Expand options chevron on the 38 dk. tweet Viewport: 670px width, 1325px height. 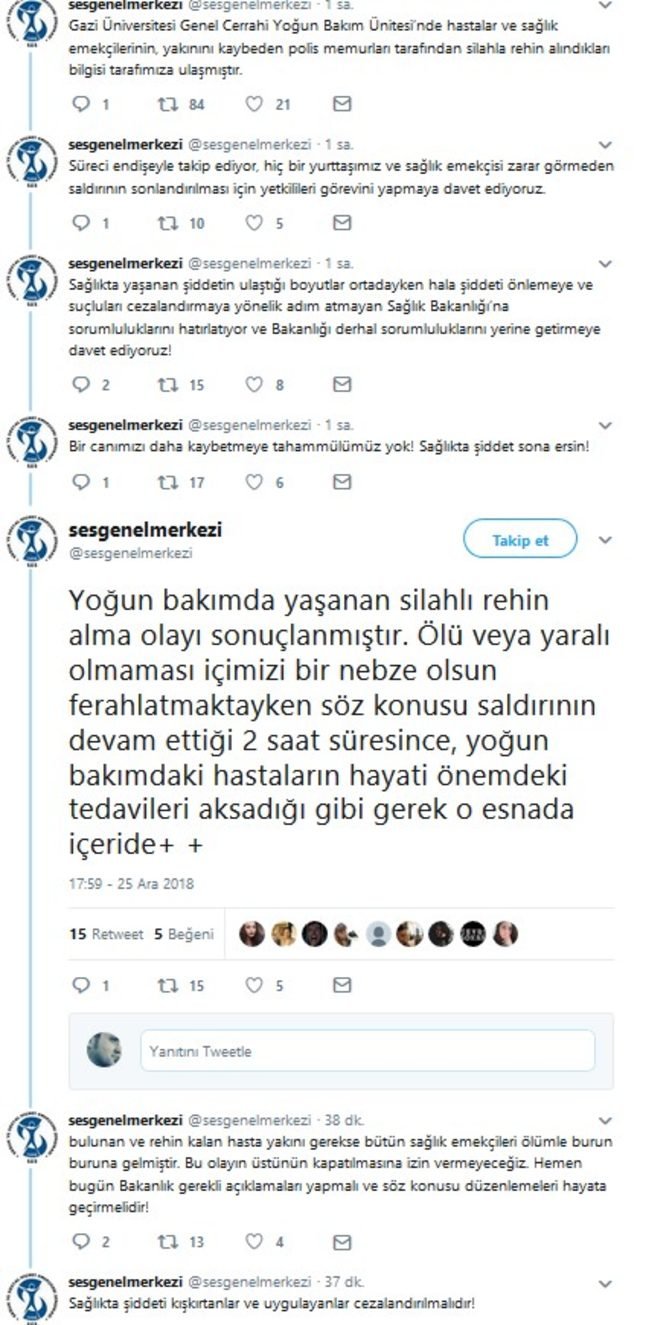click(604, 1120)
